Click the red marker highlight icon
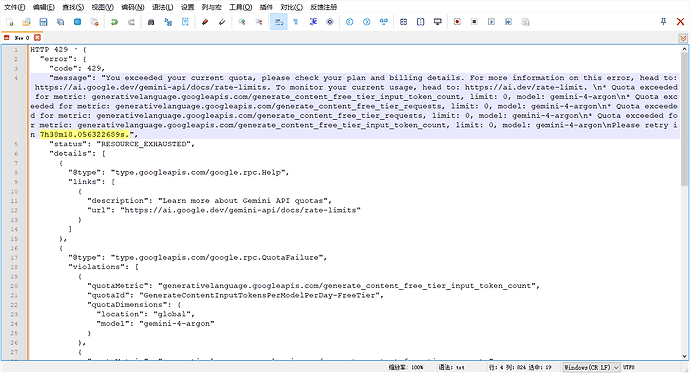The width and height of the screenshot is (690, 373). (x=205, y=22)
